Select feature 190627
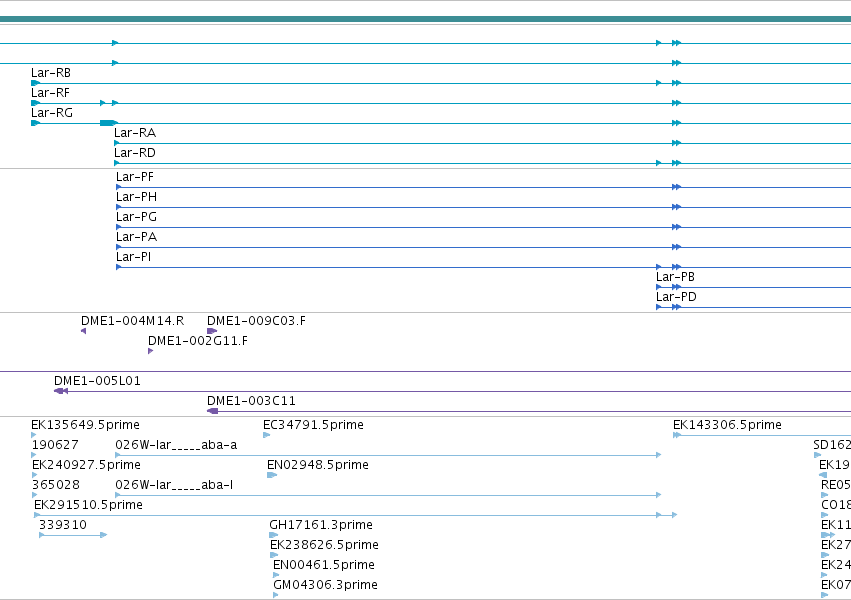Screen dimensions: 851x600 [55, 445]
